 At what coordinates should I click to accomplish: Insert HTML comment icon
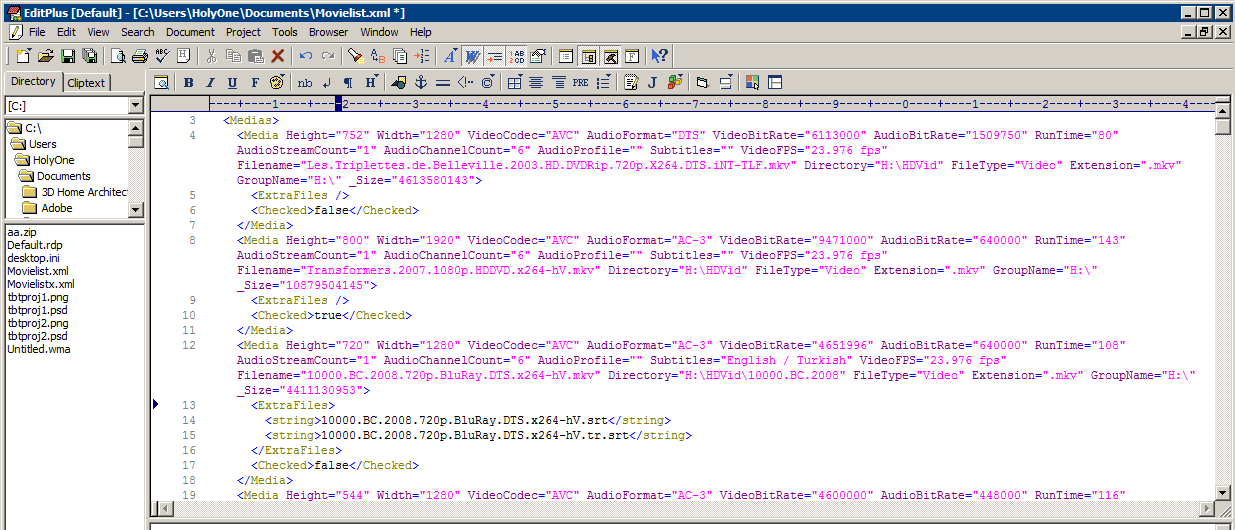465,82
